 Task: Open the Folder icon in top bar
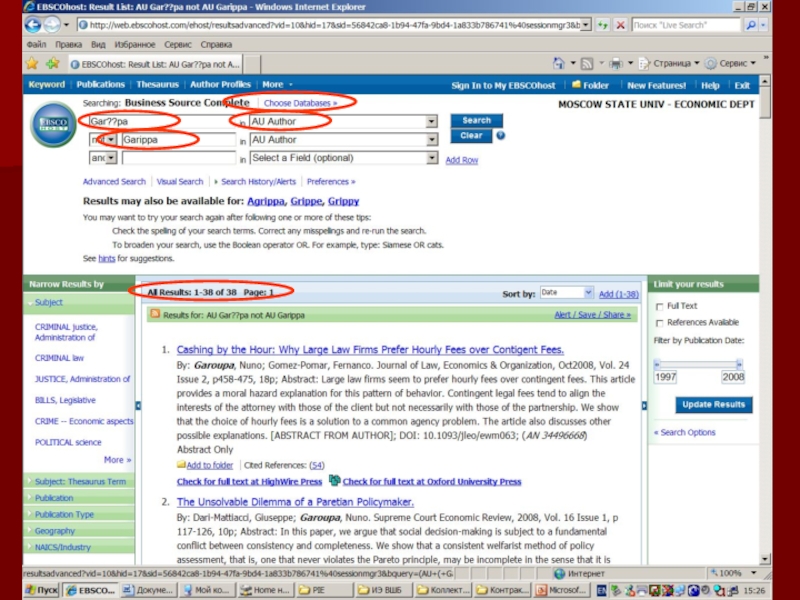click(x=577, y=86)
